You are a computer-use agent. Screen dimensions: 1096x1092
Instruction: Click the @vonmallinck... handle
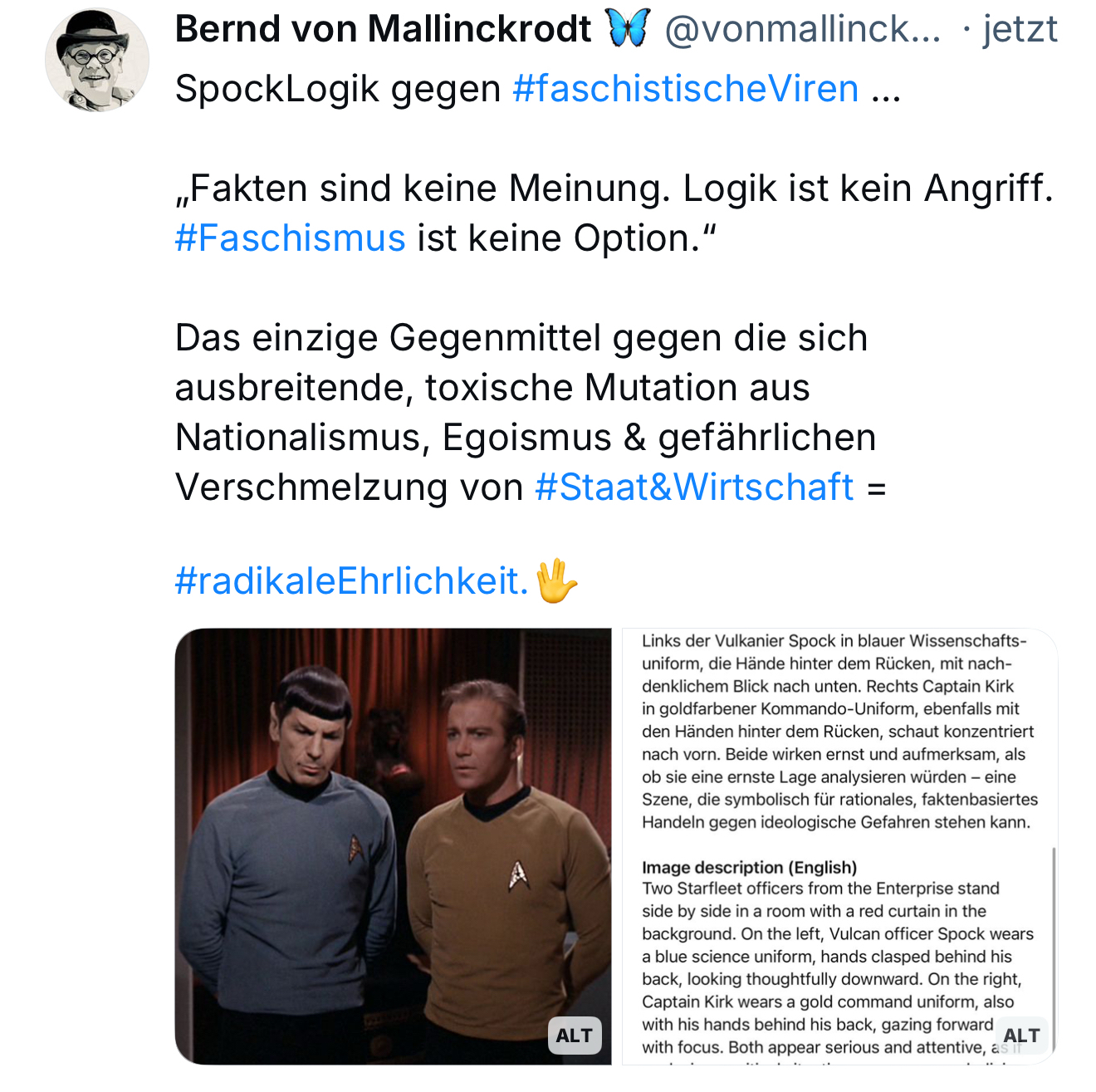(802, 29)
